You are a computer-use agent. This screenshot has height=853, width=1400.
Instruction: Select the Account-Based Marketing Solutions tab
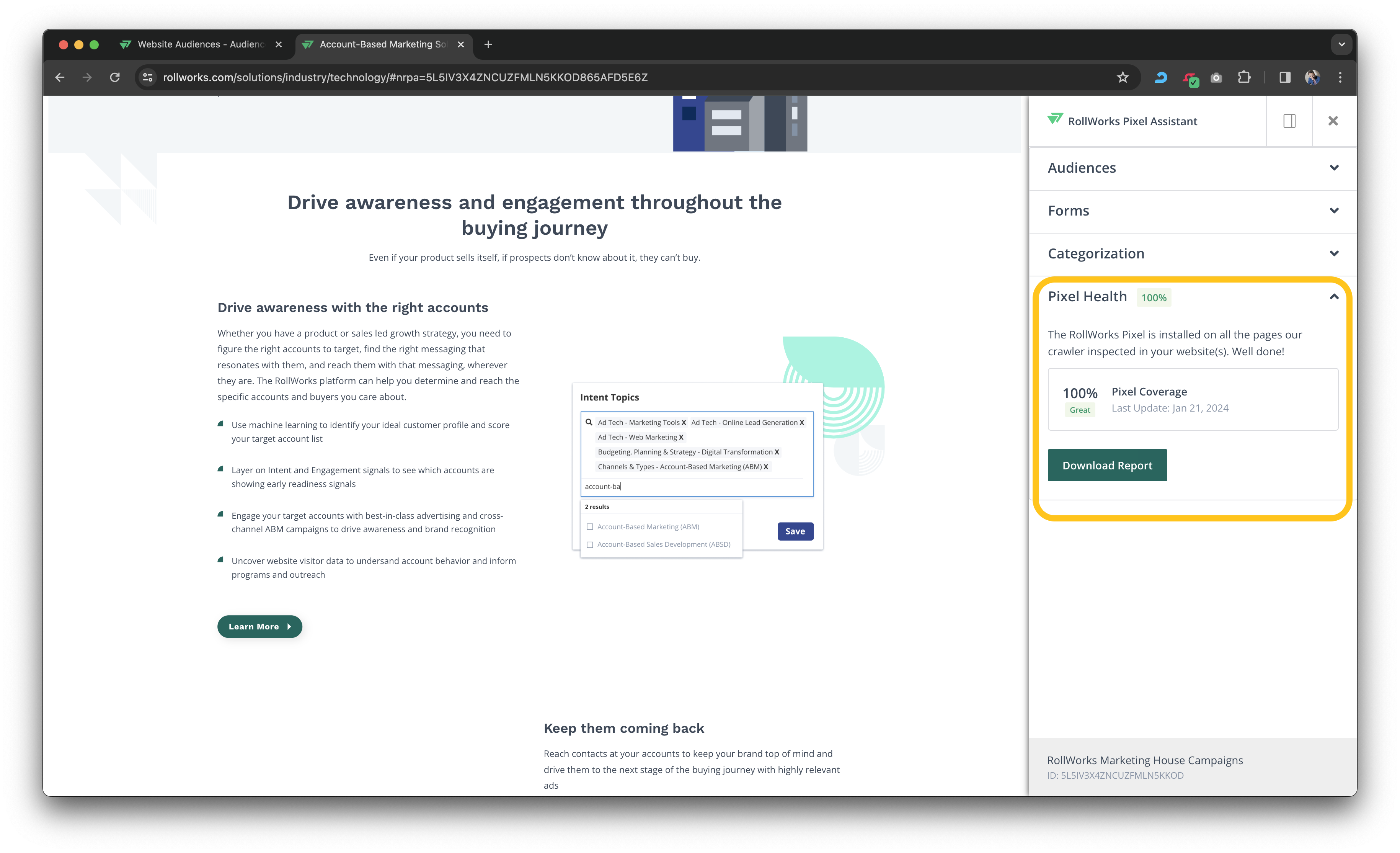(x=383, y=44)
